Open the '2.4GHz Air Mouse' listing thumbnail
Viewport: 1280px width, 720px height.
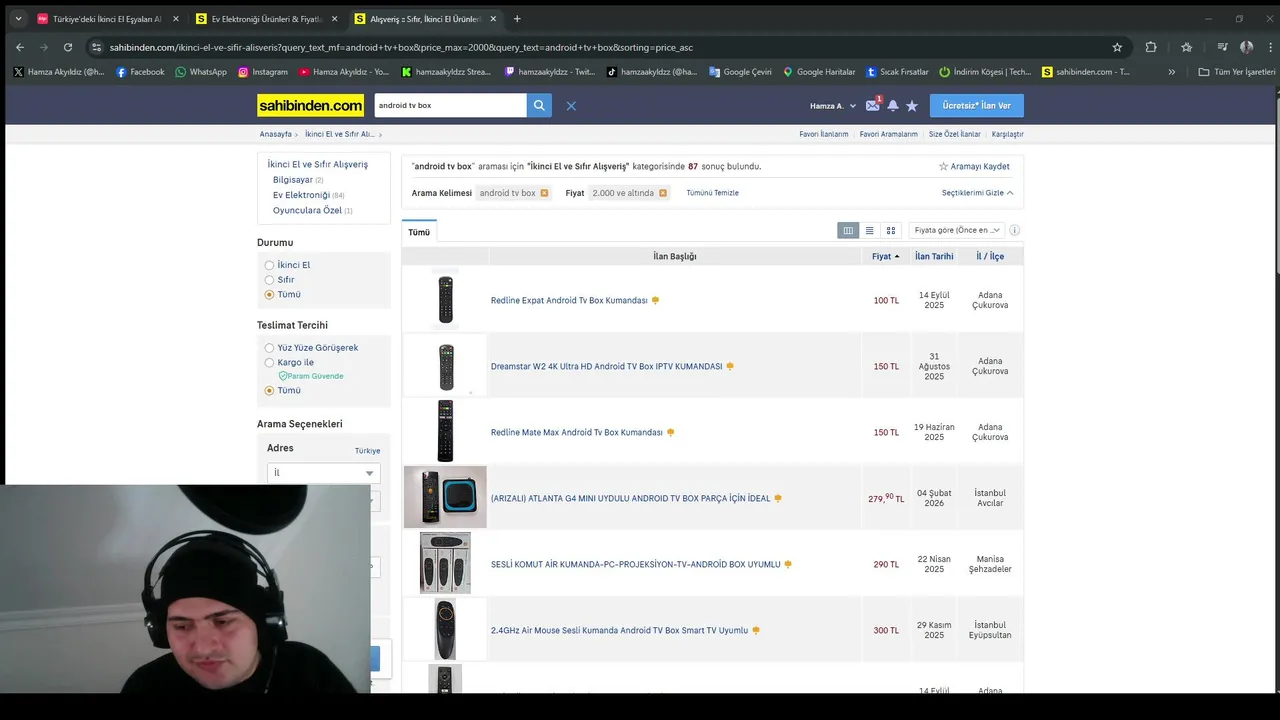click(445, 629)
